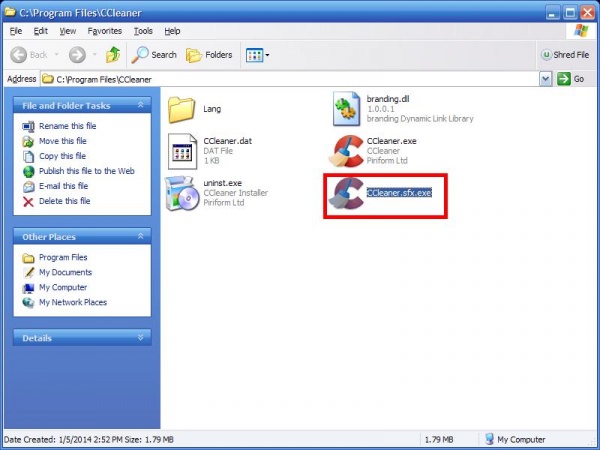Open My Computer in Other Places

(x=63, y=287)
